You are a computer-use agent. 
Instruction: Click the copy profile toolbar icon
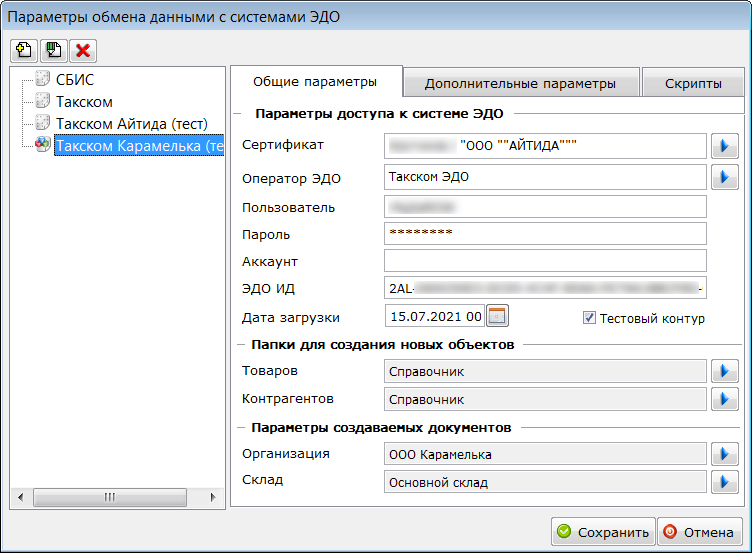click(x=54, y=50)
